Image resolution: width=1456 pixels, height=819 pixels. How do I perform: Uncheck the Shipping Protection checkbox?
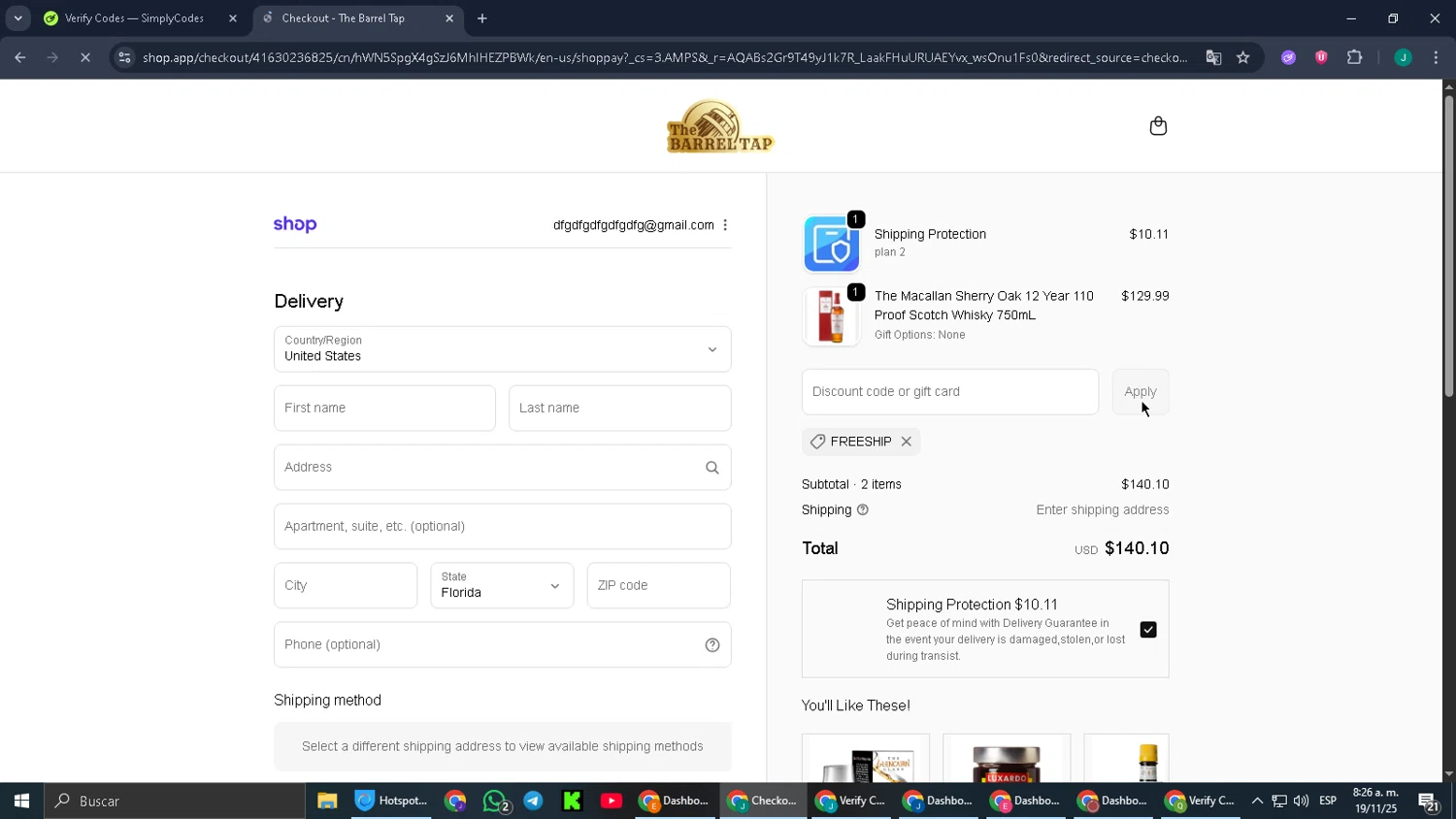coord(1148,630)
